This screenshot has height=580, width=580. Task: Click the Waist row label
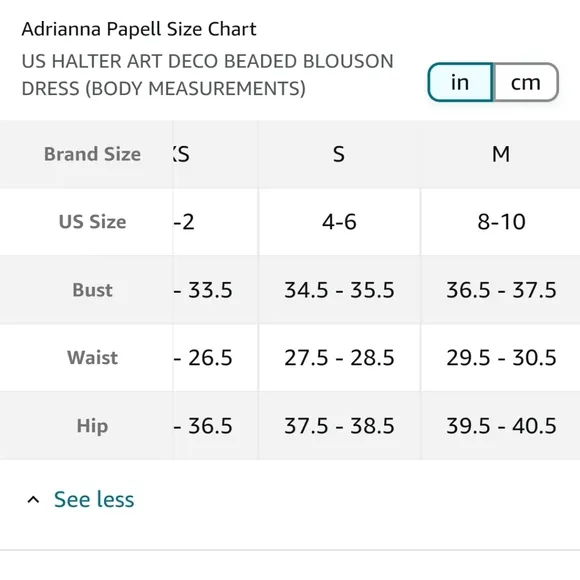pos(92,358)
